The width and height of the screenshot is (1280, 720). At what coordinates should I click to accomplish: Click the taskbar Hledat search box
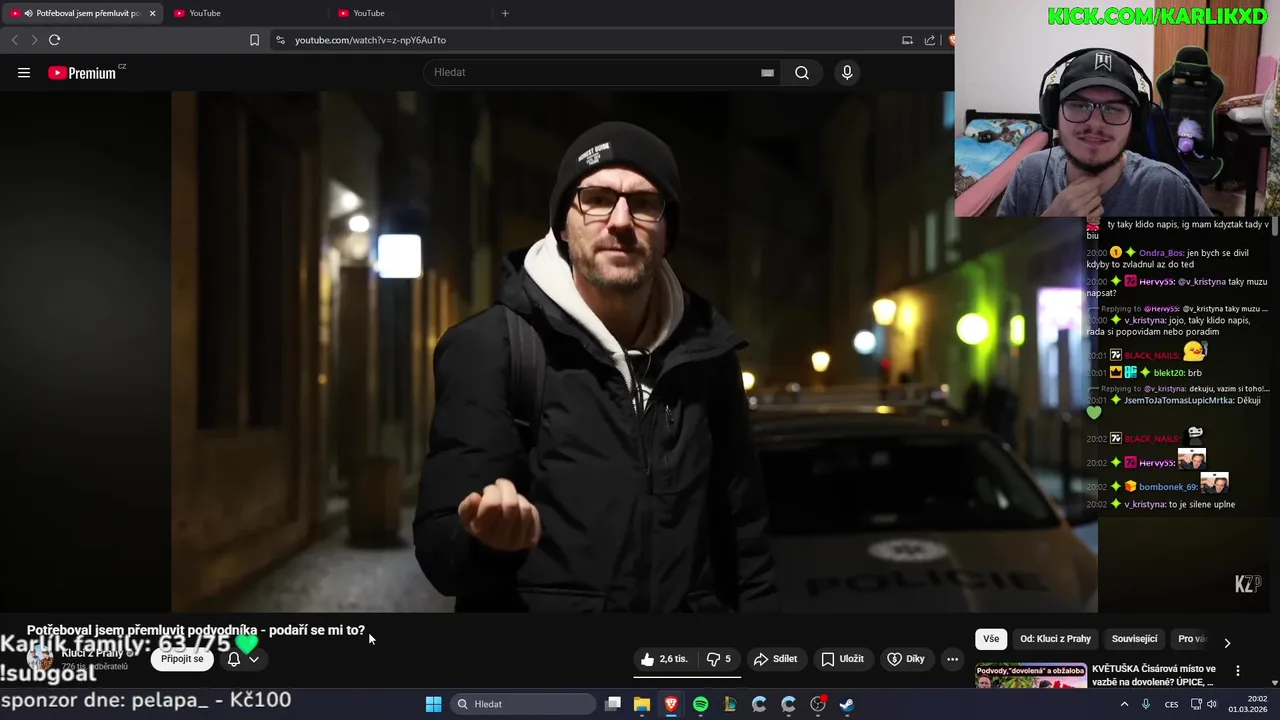coord(523,704)
